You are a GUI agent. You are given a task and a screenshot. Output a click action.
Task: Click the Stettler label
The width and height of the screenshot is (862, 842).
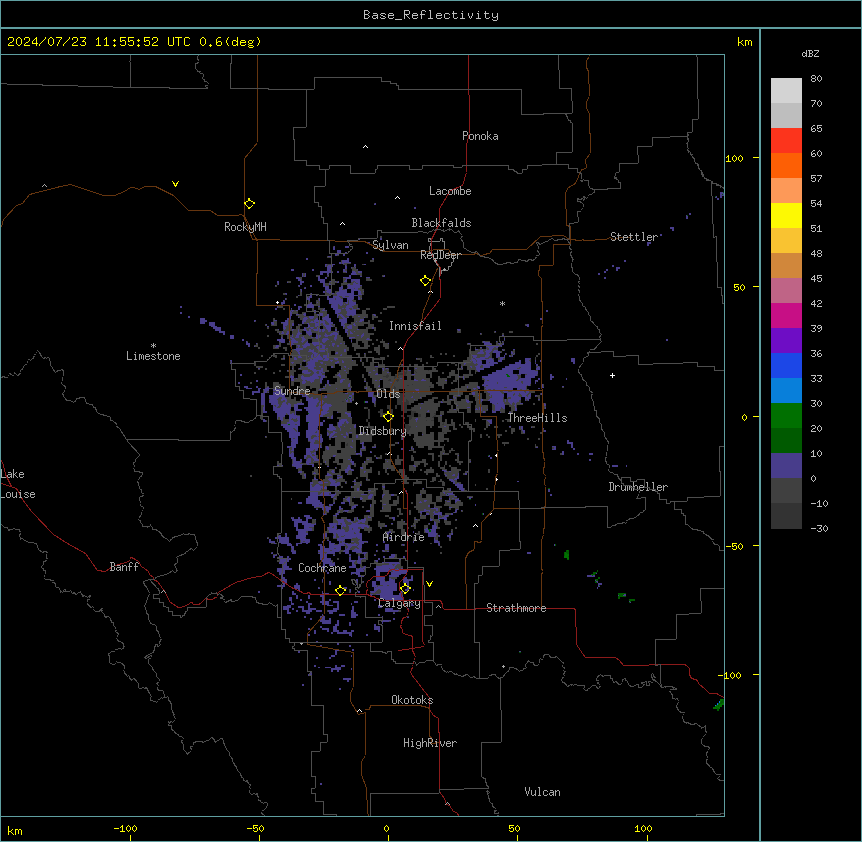tap(634, 237)
